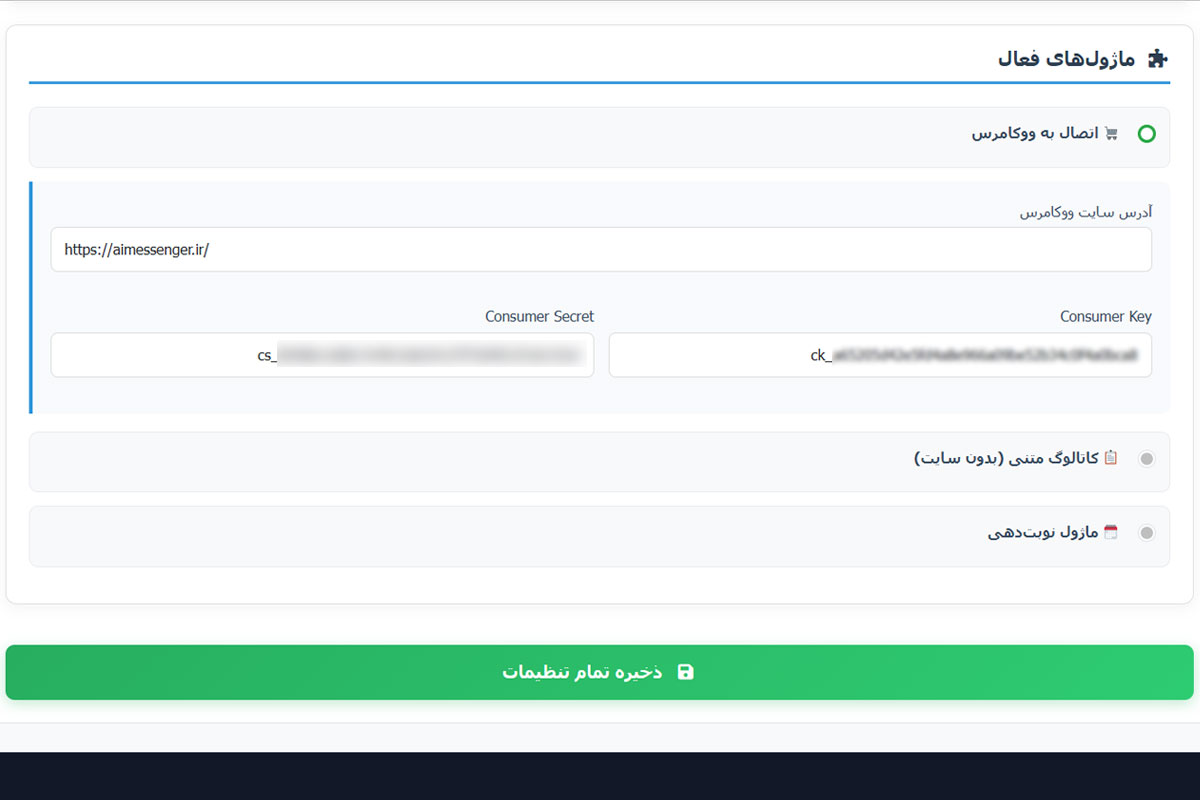Click the 'Consumer Key' field label
The width and height of the screenshot is (1200, 800).
click(1105, 316)
